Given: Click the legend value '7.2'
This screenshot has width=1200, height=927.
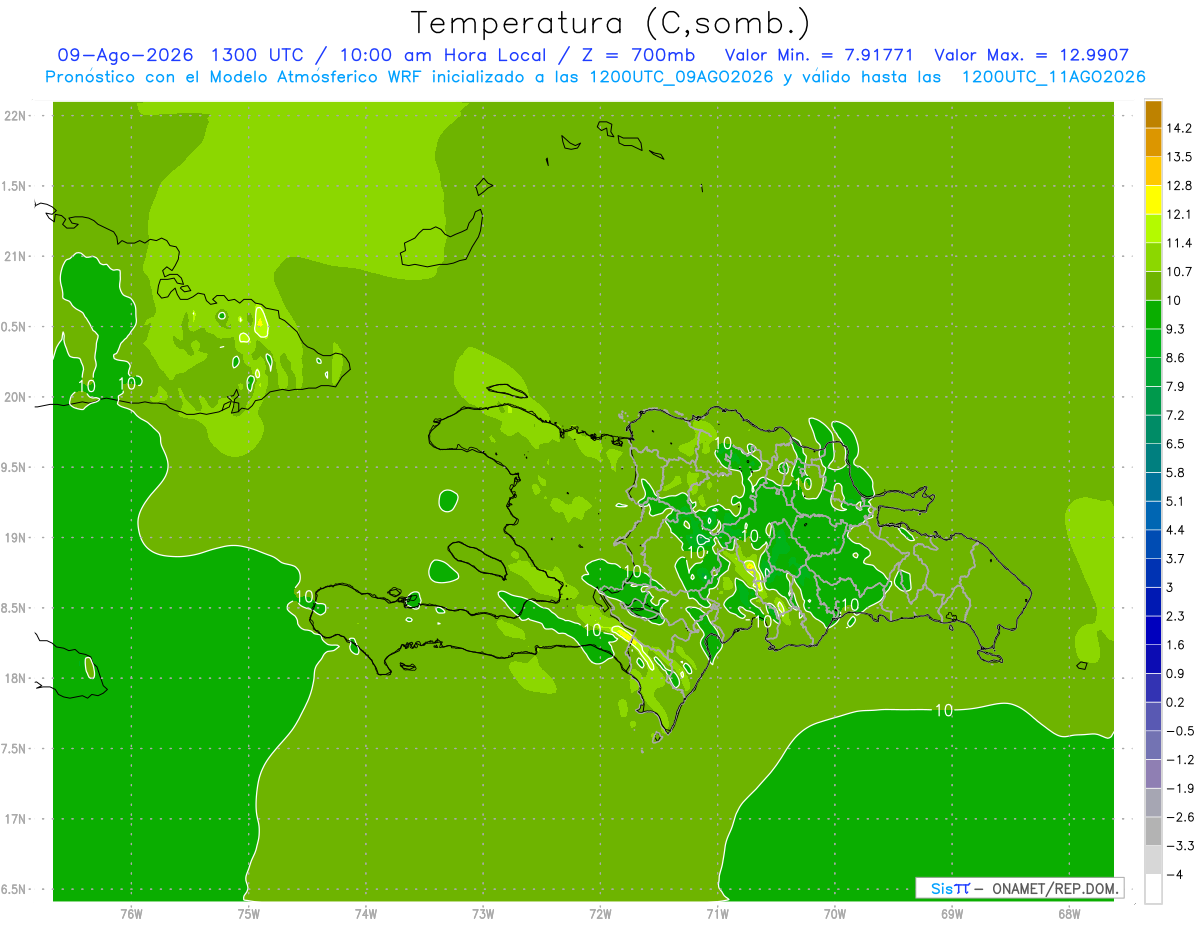Looking at the screenshot, I should click(x=1176, y=415).
